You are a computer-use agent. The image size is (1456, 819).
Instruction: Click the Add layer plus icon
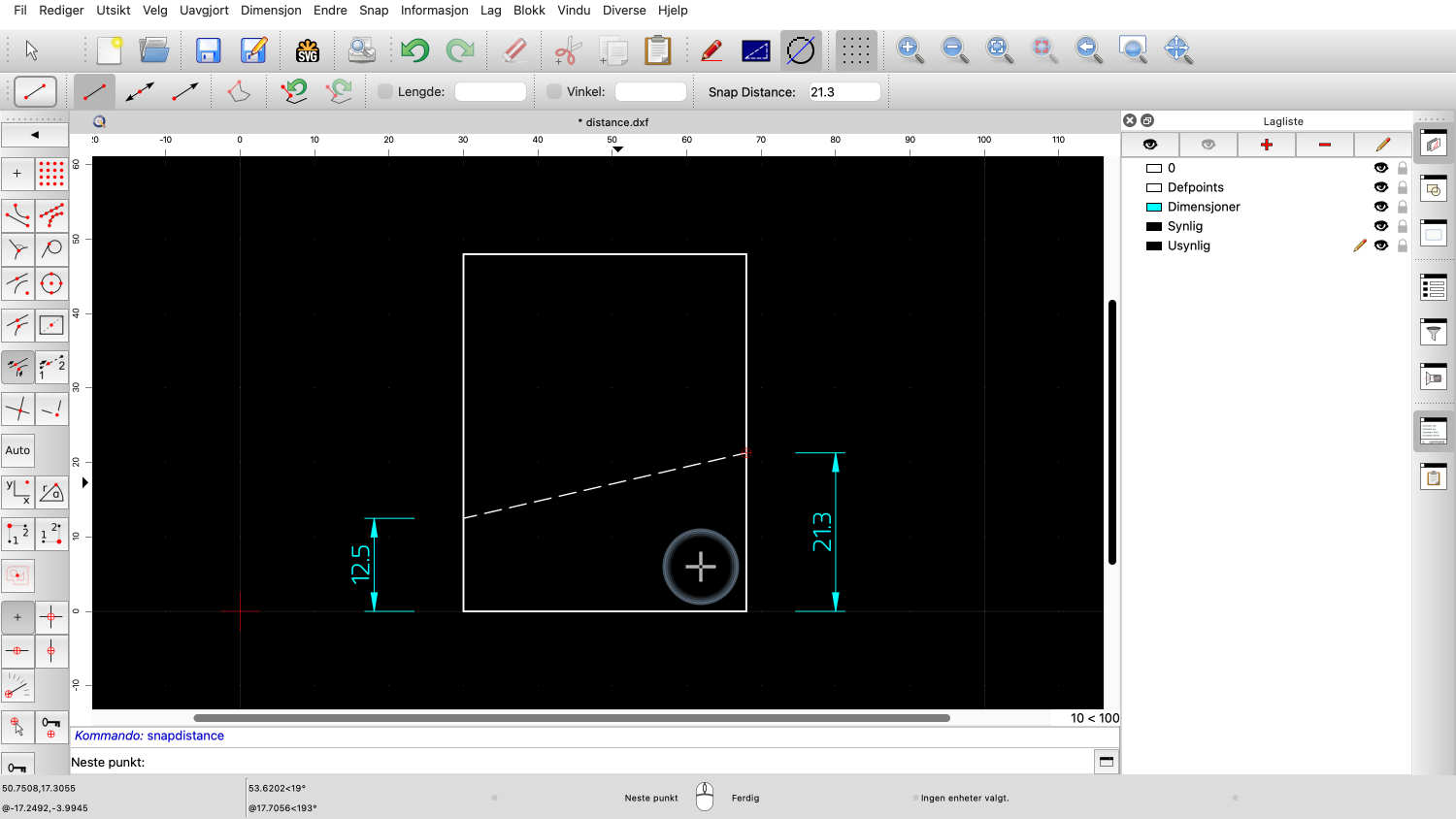point(1266,145)
